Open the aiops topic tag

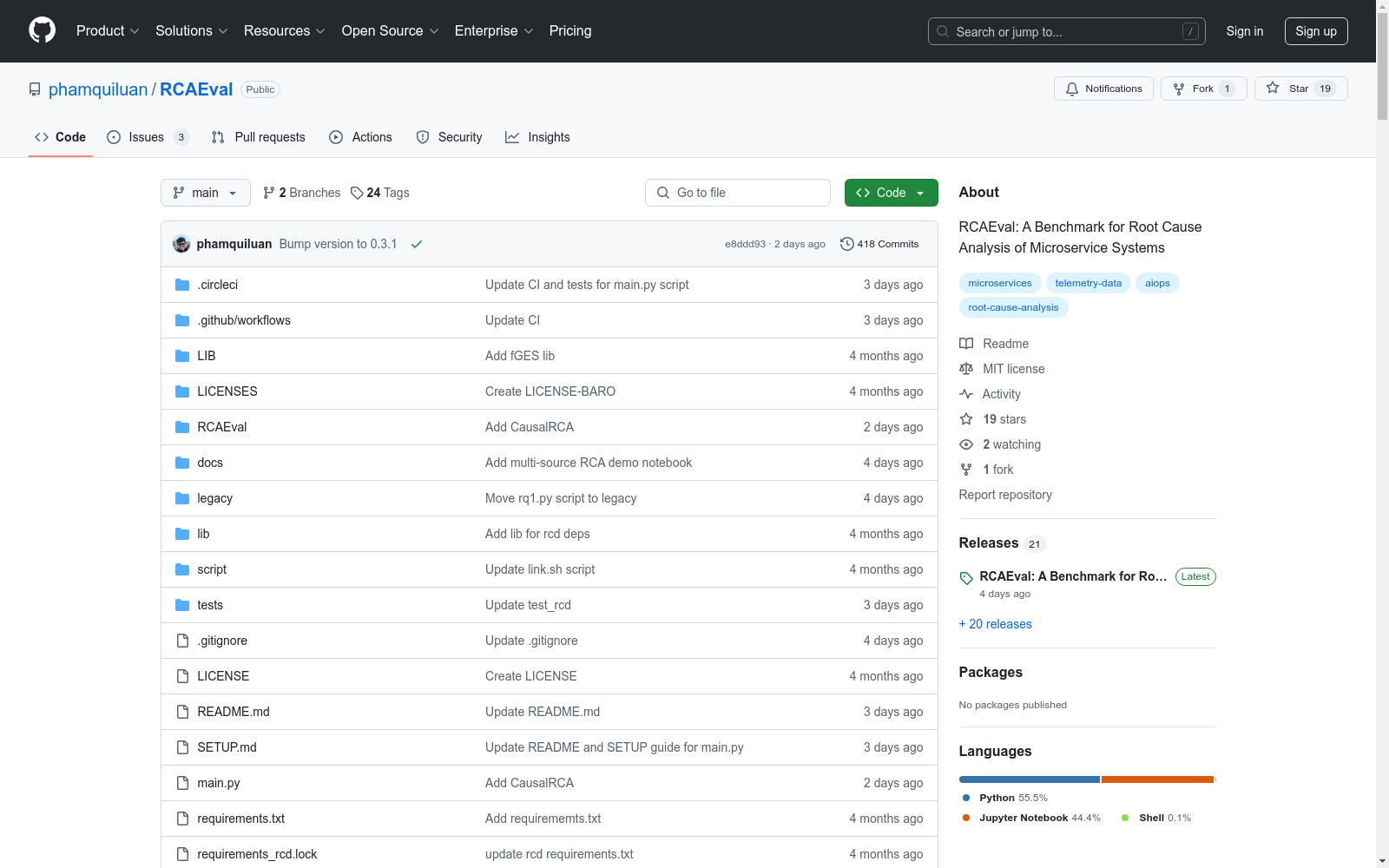tap(1157, 283)
